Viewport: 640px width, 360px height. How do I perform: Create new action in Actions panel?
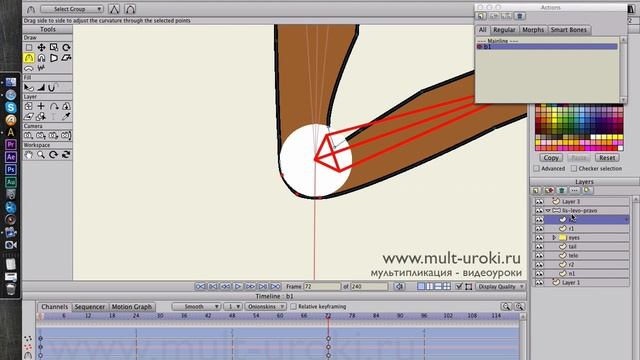482,16
